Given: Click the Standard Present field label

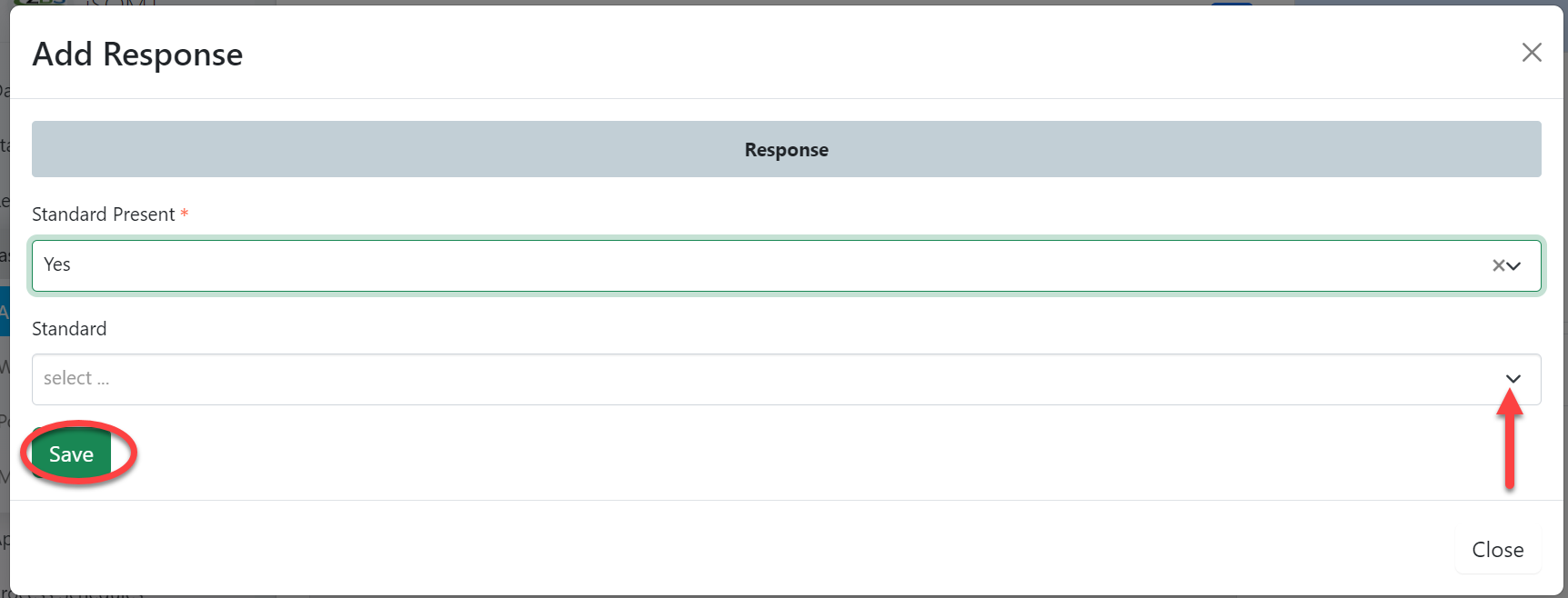Looking at the screenshot, I should pyautogui.click(x=104, y=214).
